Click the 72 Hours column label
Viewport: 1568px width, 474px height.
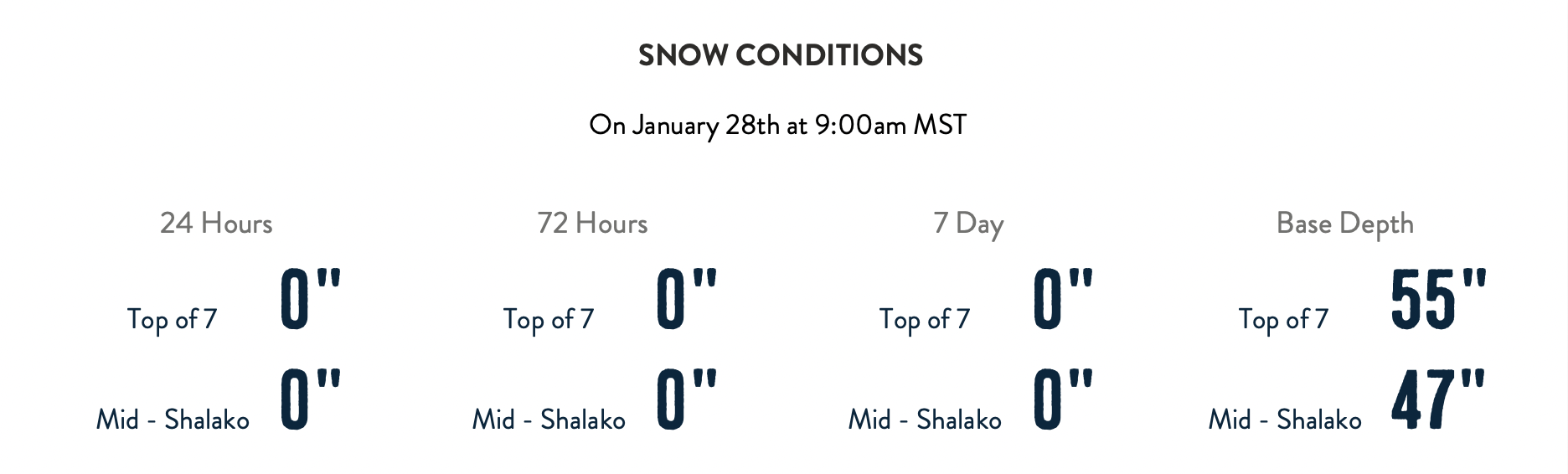pyautogui.click(x=592, y=223)
